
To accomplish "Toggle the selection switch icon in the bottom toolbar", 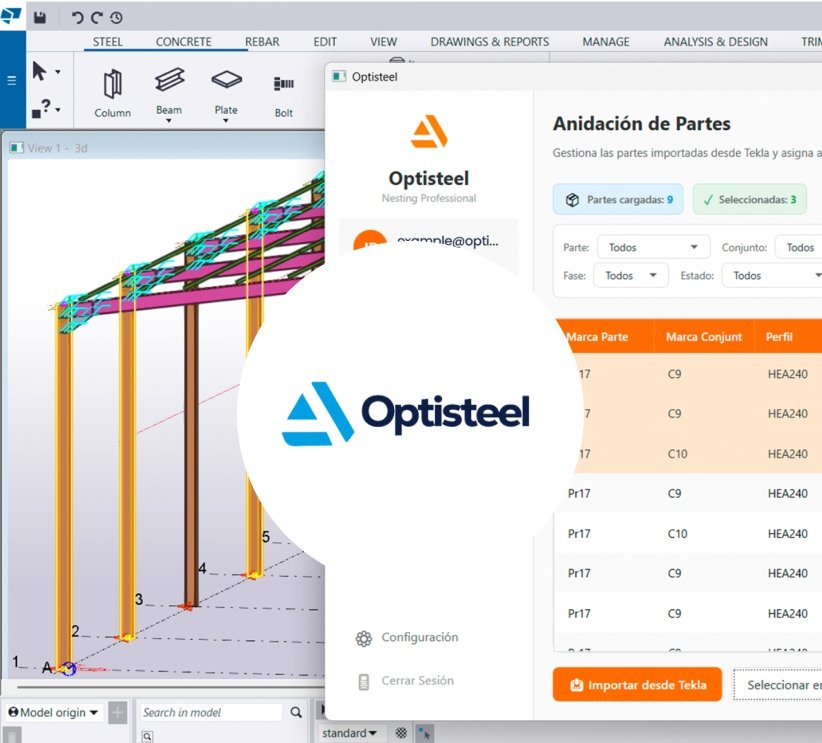I will point(425,734).
